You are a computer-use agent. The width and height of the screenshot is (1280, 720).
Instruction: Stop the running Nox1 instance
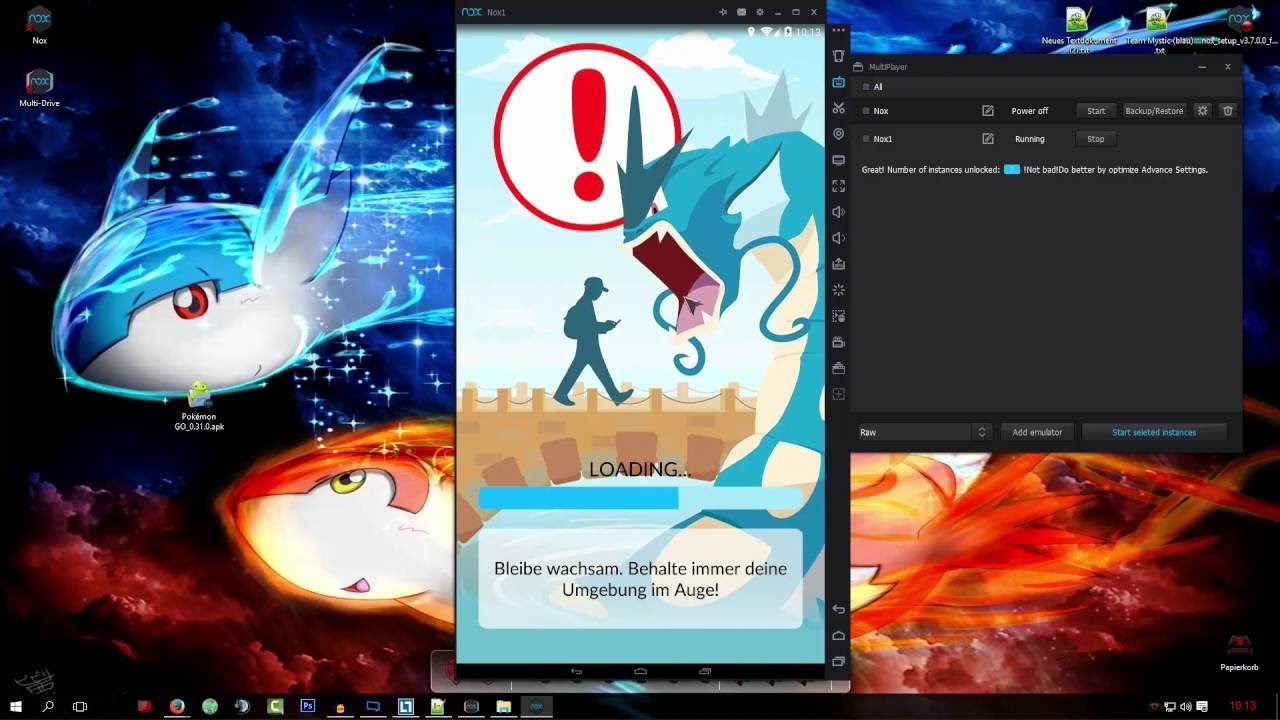pos(1095,139)
